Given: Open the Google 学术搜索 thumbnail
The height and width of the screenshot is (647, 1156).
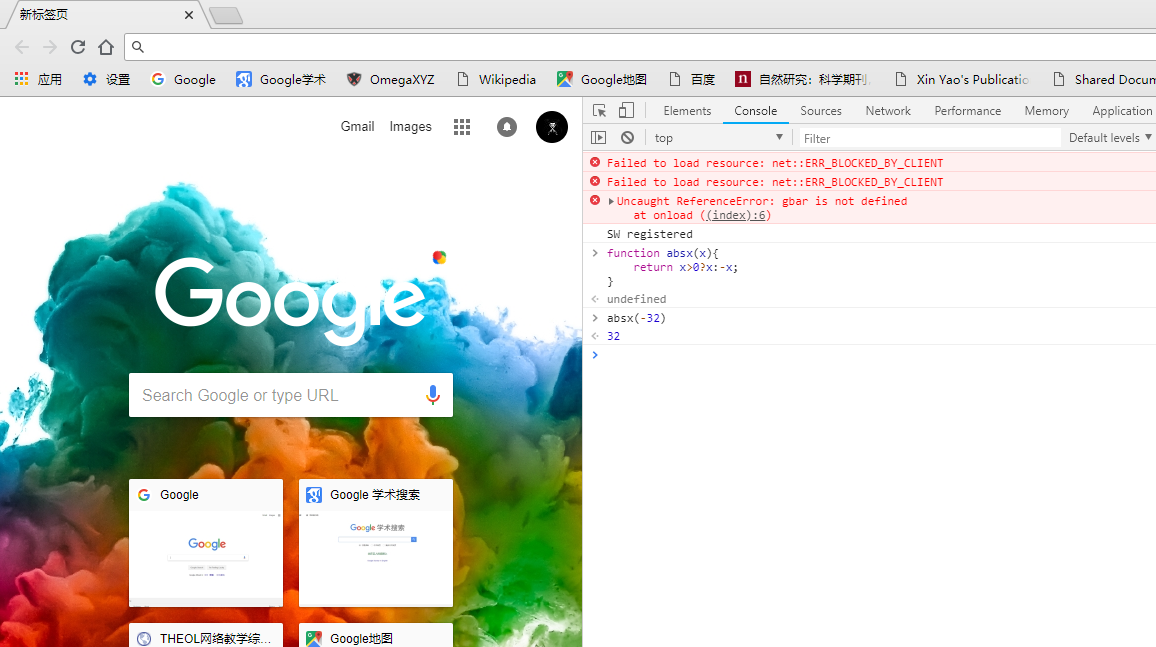Looking at the screenshot, I should (x=376, y=543).
